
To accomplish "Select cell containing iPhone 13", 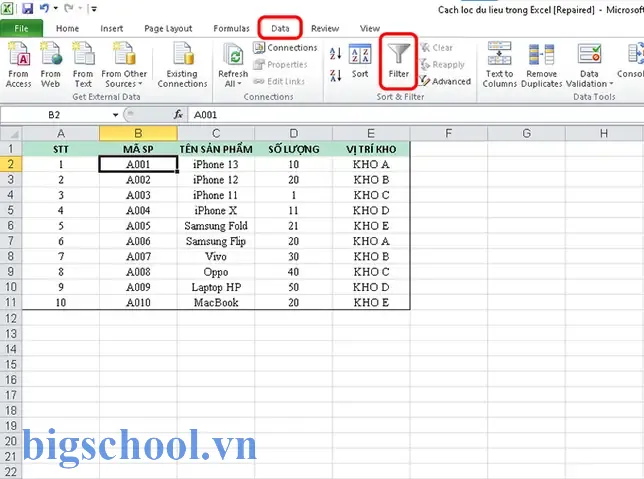I will click(x=216, y=164).
